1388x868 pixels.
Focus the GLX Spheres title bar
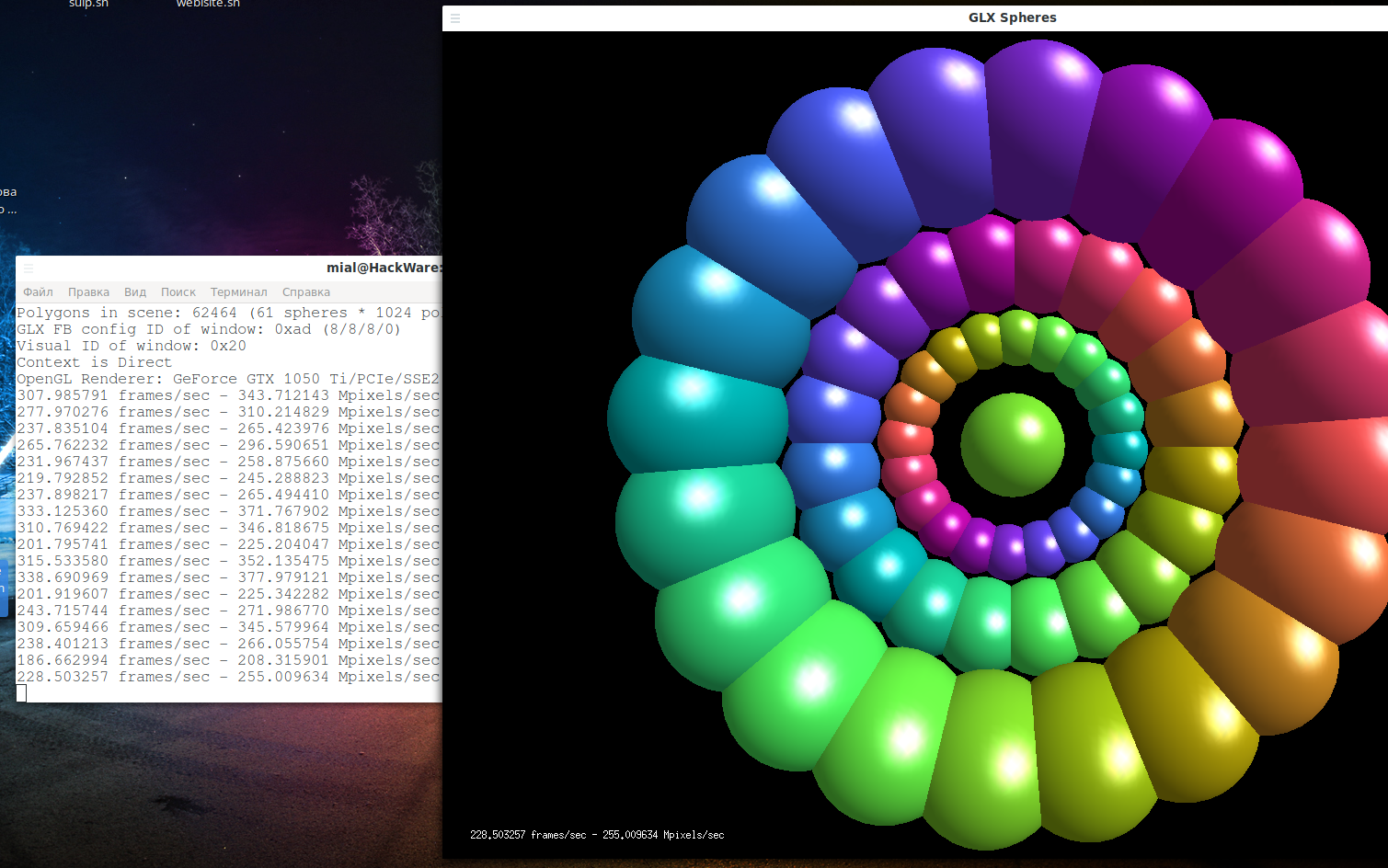click(x=1012, y=17)
